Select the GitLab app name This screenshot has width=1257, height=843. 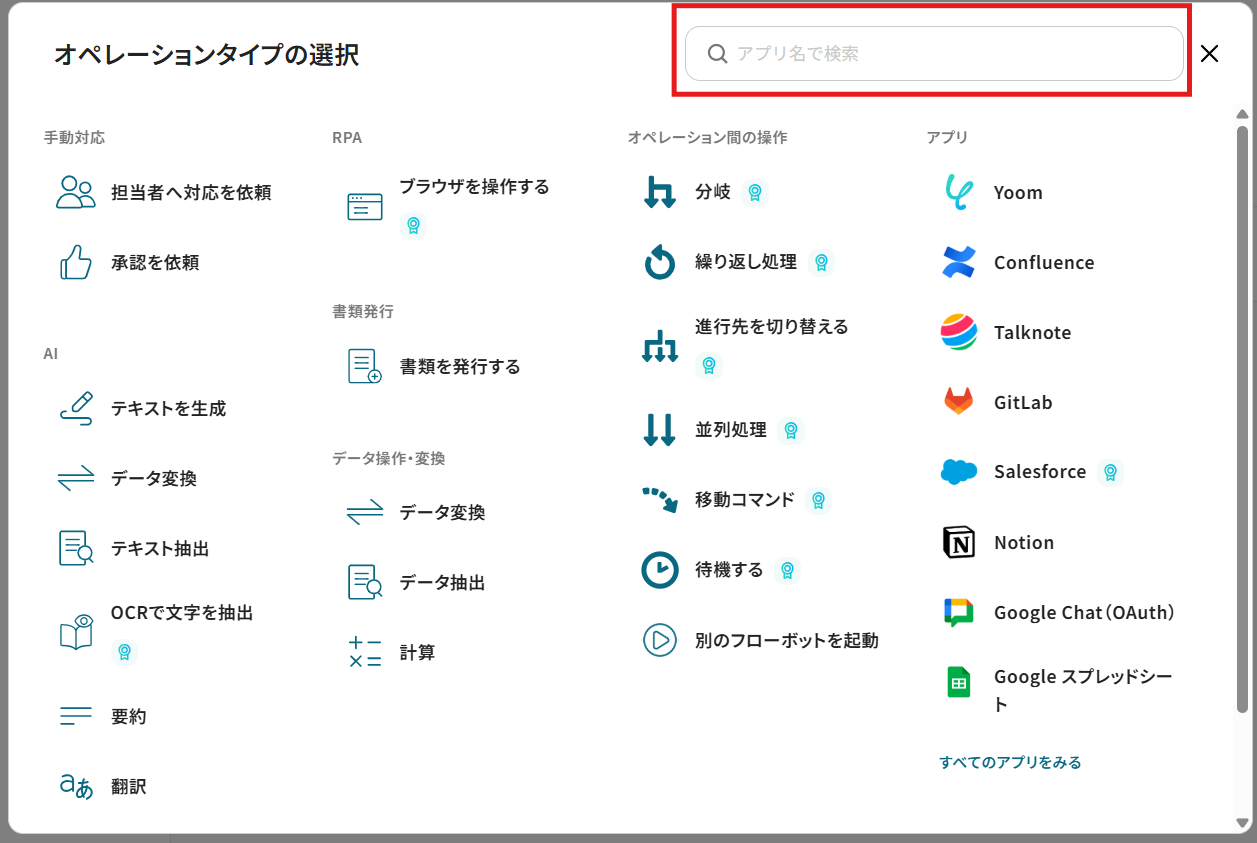1023,402
